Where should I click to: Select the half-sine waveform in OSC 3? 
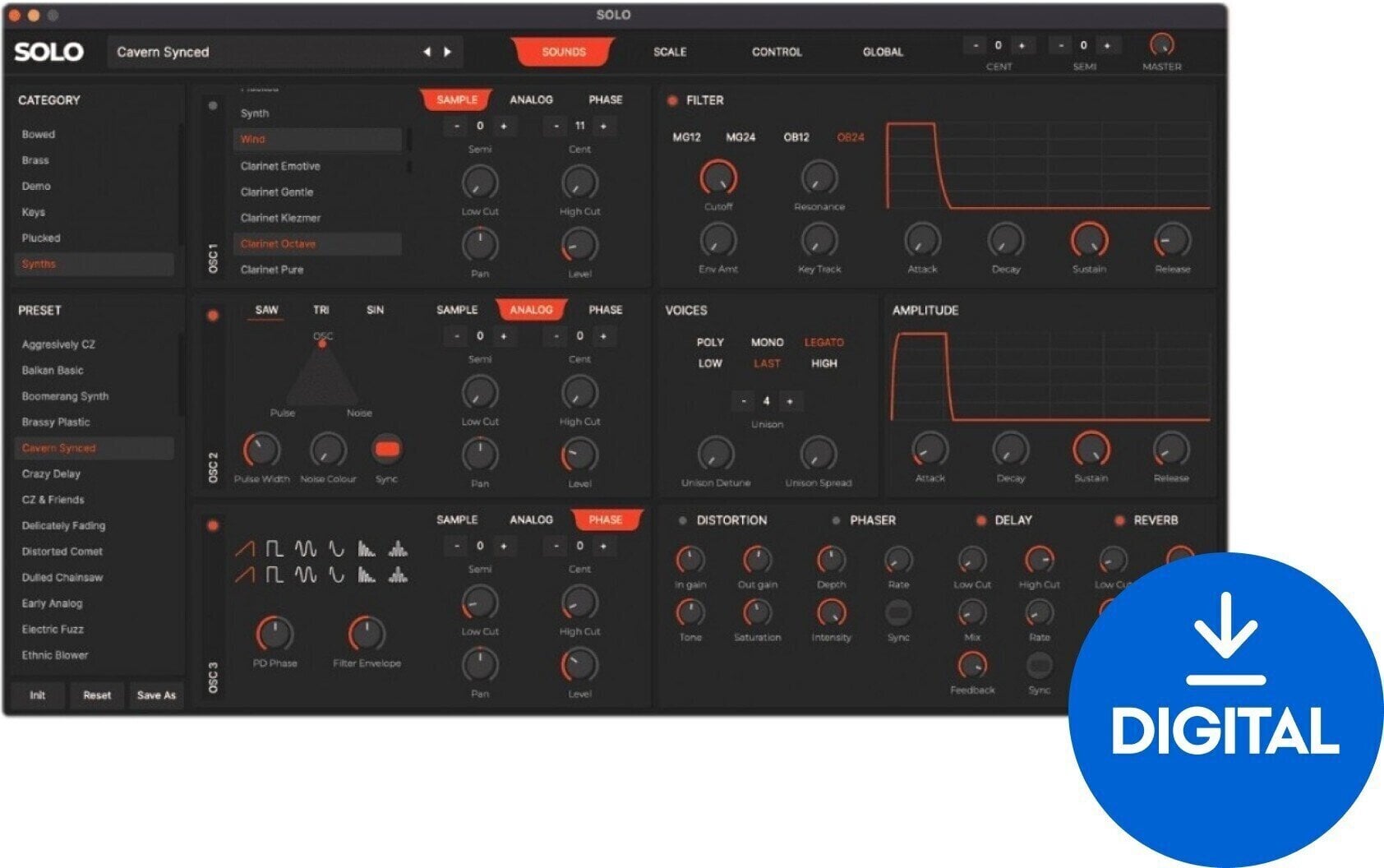tap(335, 548)
